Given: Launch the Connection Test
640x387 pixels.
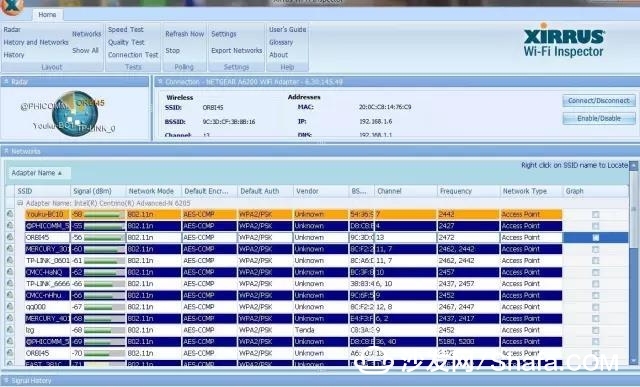Looking at the screenshot, I should tap(133, 55).
